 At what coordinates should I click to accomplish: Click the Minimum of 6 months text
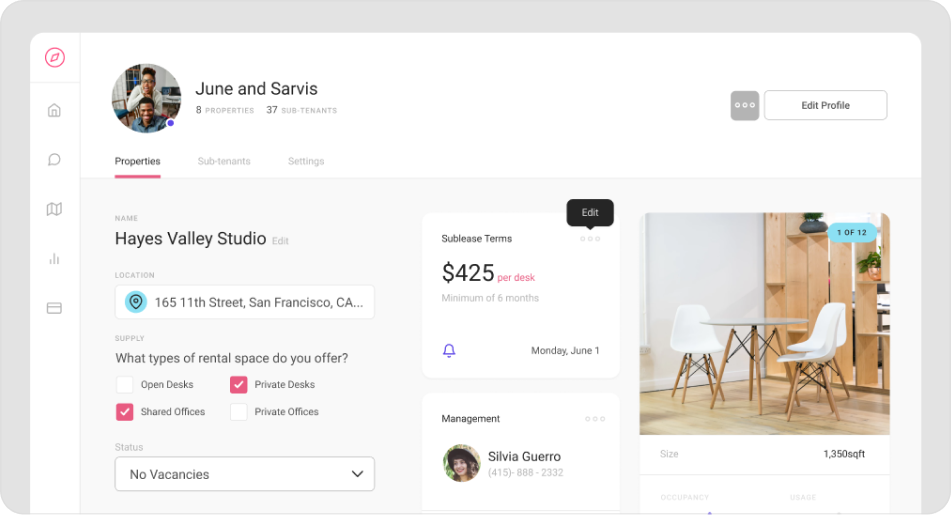[490, 298]
